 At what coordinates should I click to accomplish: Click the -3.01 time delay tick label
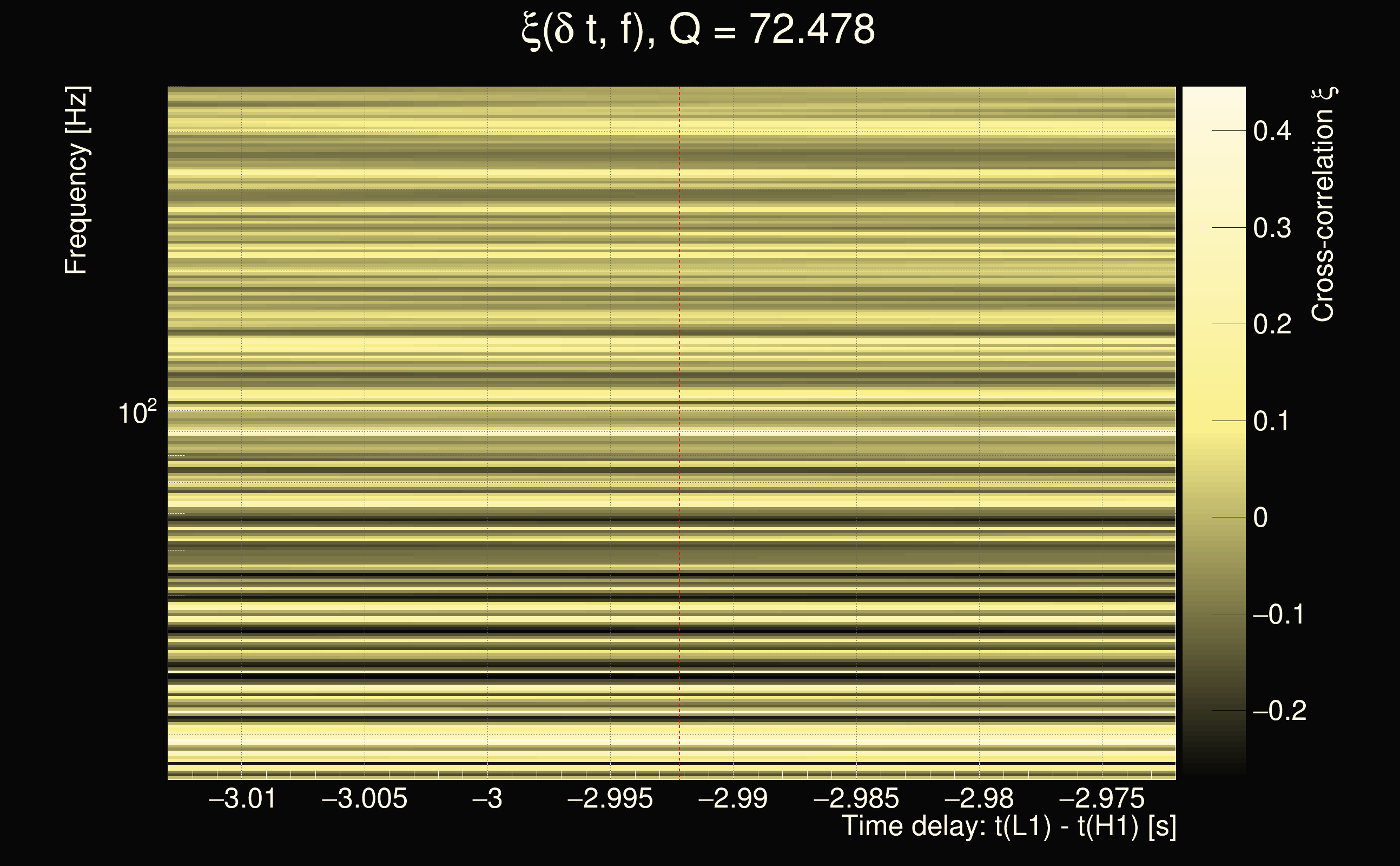(x=243, y=798)
